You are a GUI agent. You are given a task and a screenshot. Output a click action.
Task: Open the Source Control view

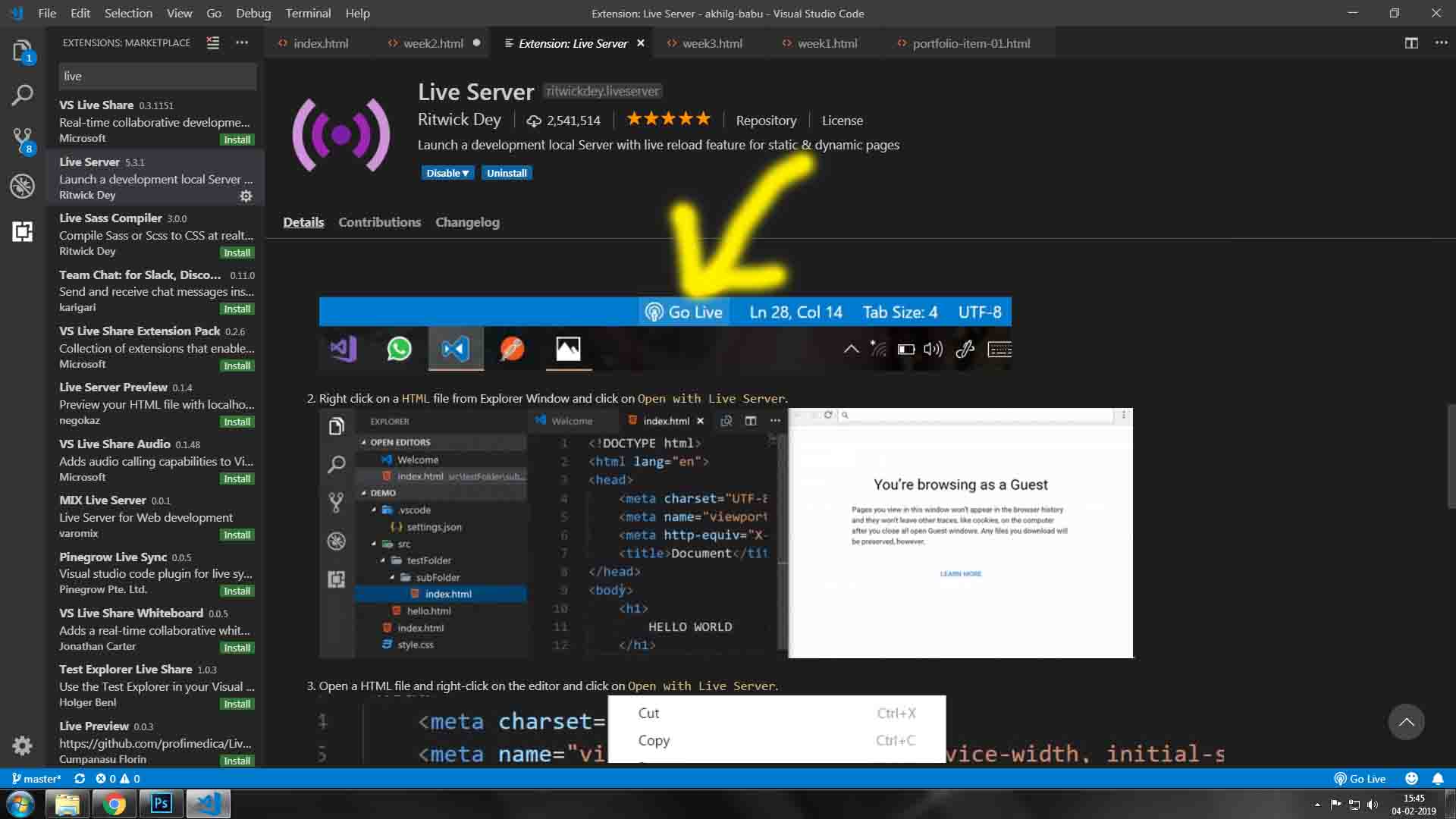[22, 140]
